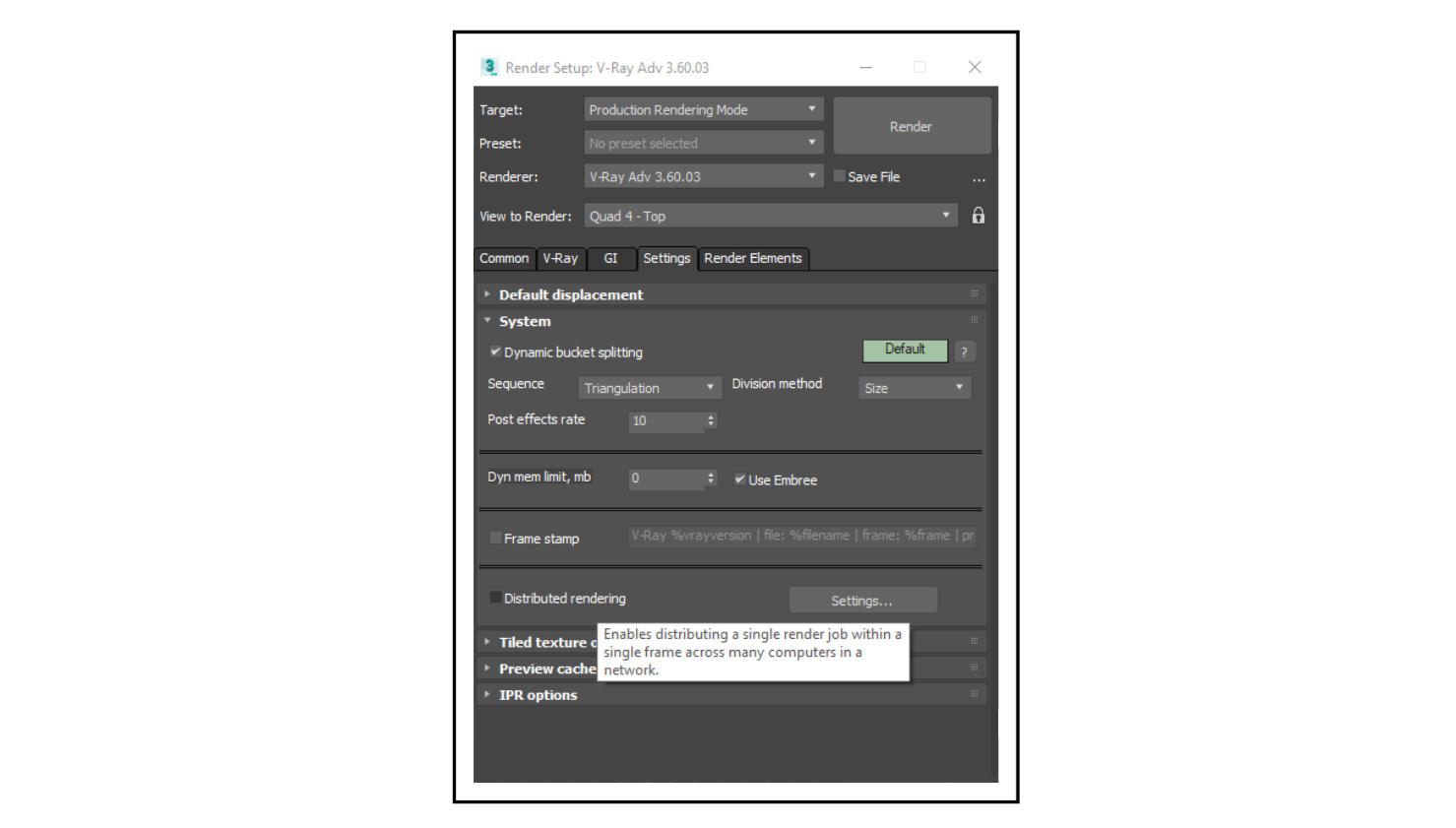
Task: Select the Settings tab
Action: click(x=666, y=258)
